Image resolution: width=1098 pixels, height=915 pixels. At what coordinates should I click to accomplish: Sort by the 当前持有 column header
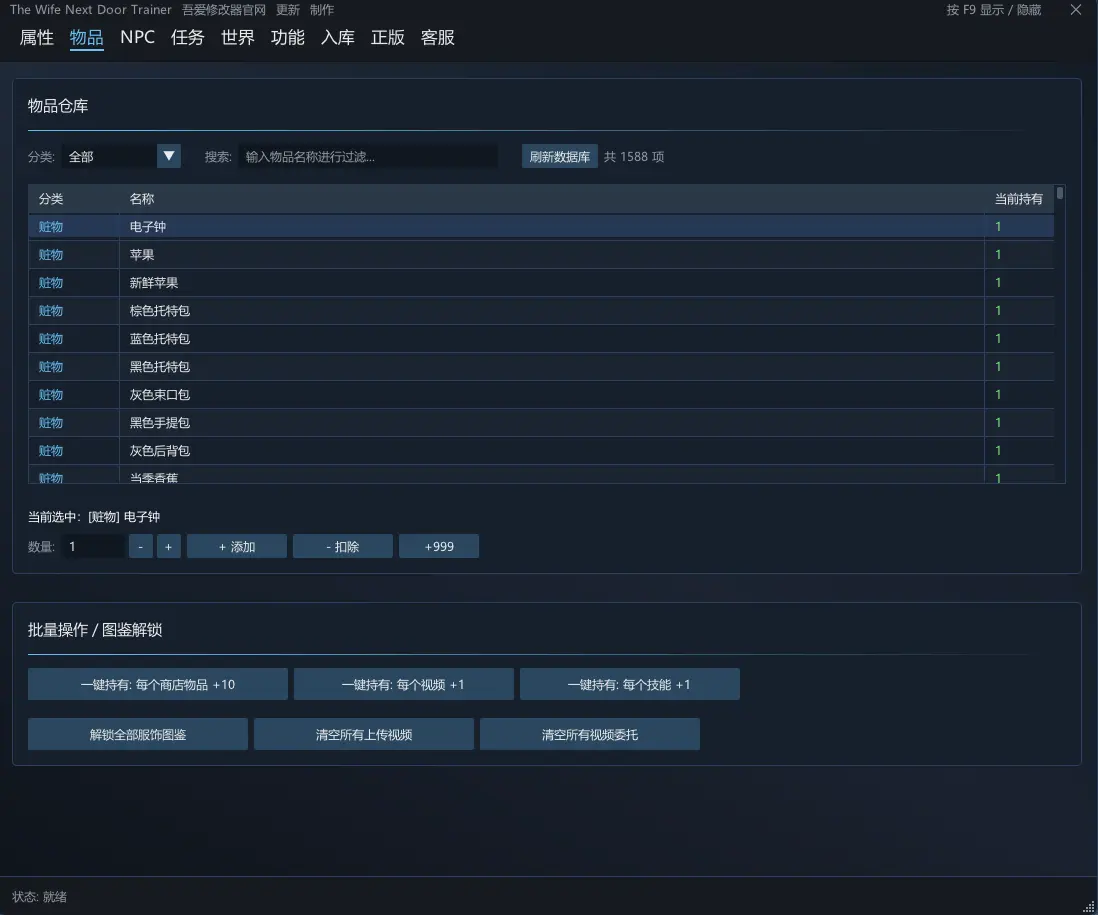coord(1019,199)
